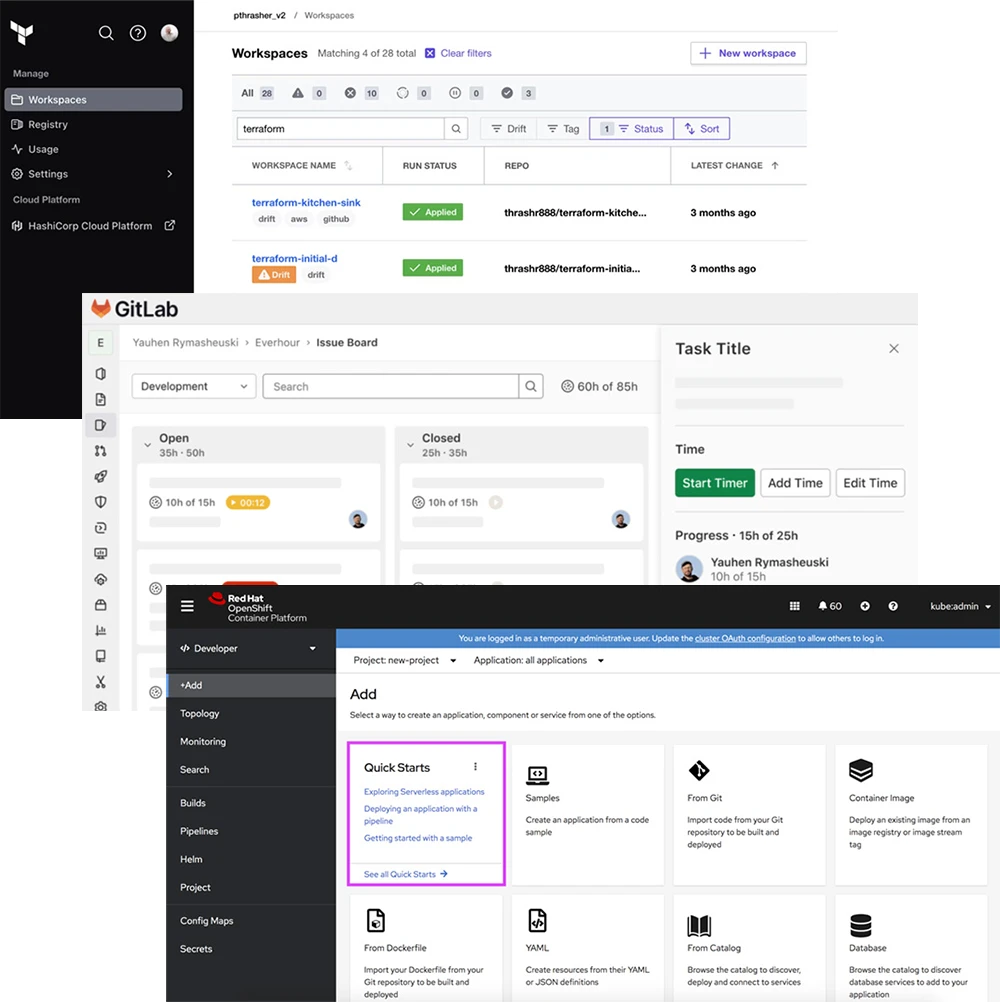Screen dimensions: 1000x1002
Task: Toggle the Status filter in workspaces
Action: pos(631,129)
